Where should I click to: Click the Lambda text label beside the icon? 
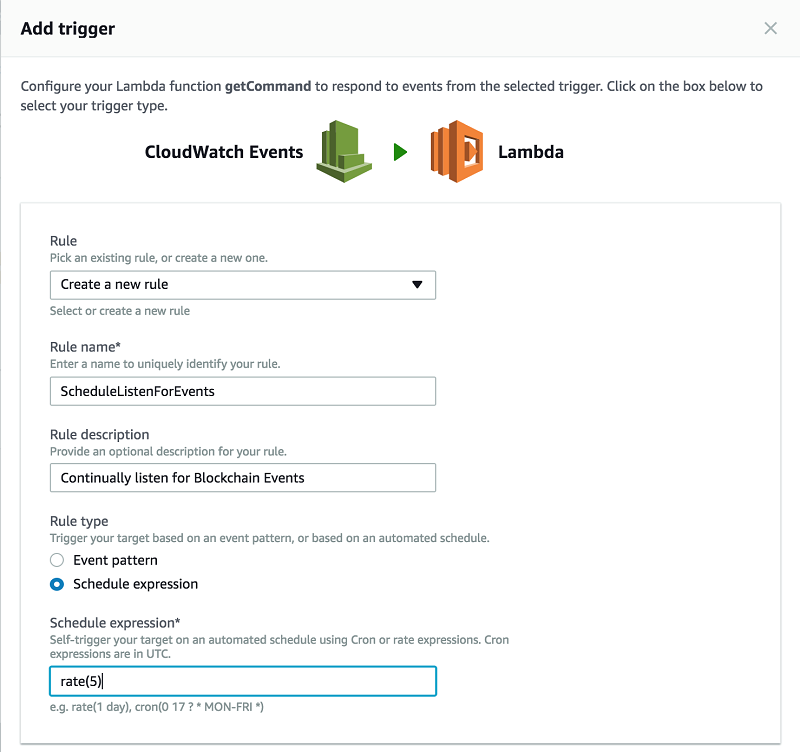coord(531,152)
